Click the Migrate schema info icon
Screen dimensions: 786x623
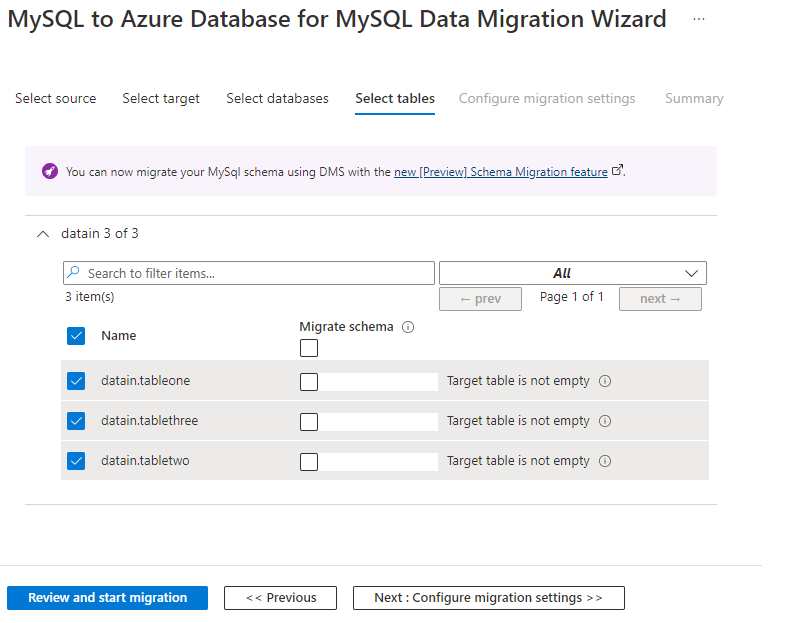408,327
